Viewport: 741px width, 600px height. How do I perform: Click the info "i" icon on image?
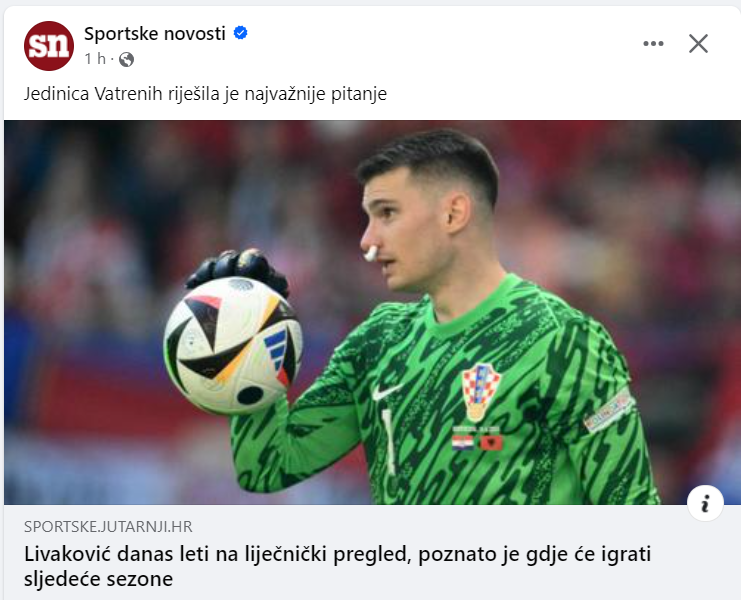click(705, 503)
